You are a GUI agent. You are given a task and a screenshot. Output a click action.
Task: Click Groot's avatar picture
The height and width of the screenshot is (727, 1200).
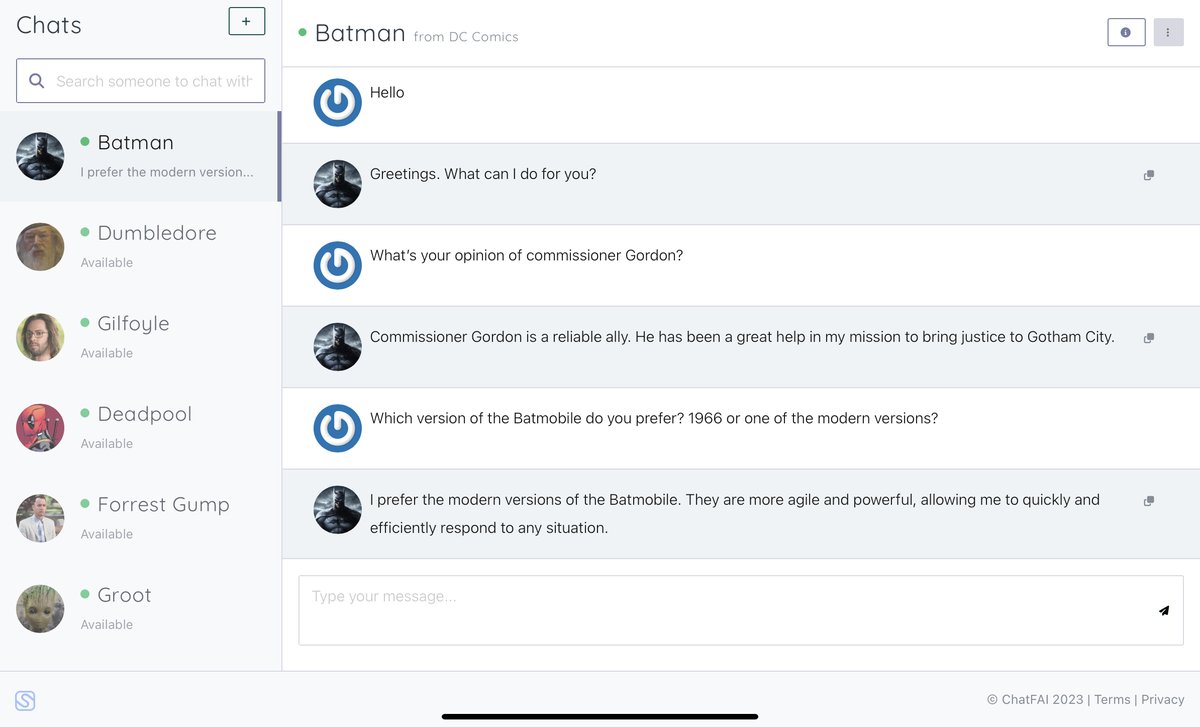tap(40, 609)
